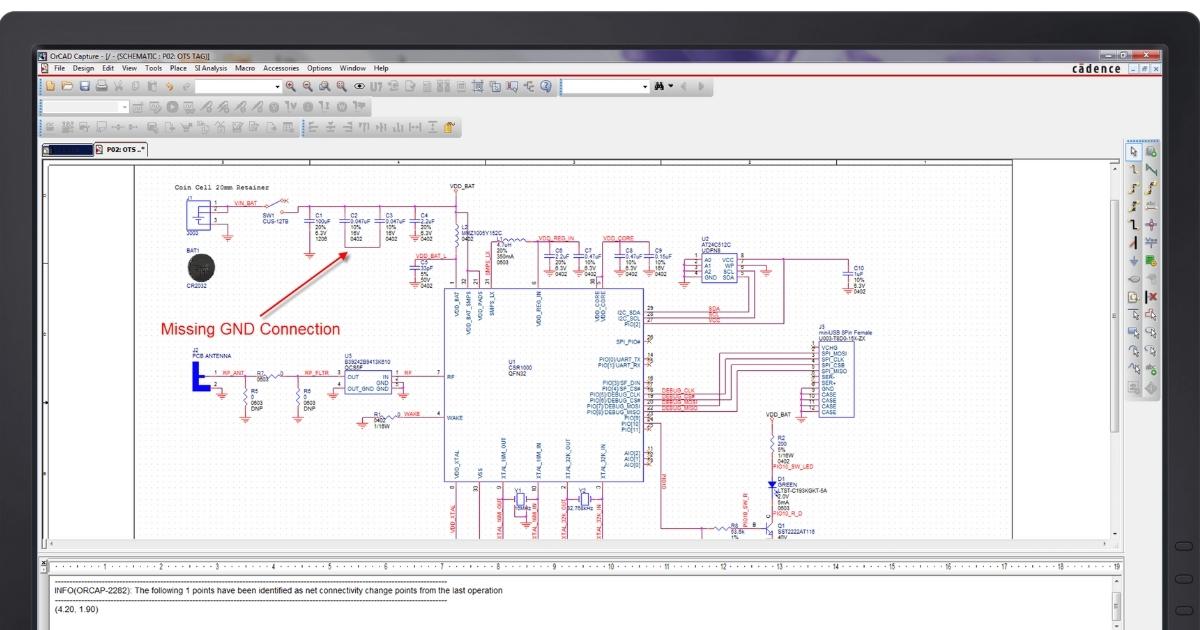Open the Window menu
The image size is (1200, 630).
pos(352,68)
